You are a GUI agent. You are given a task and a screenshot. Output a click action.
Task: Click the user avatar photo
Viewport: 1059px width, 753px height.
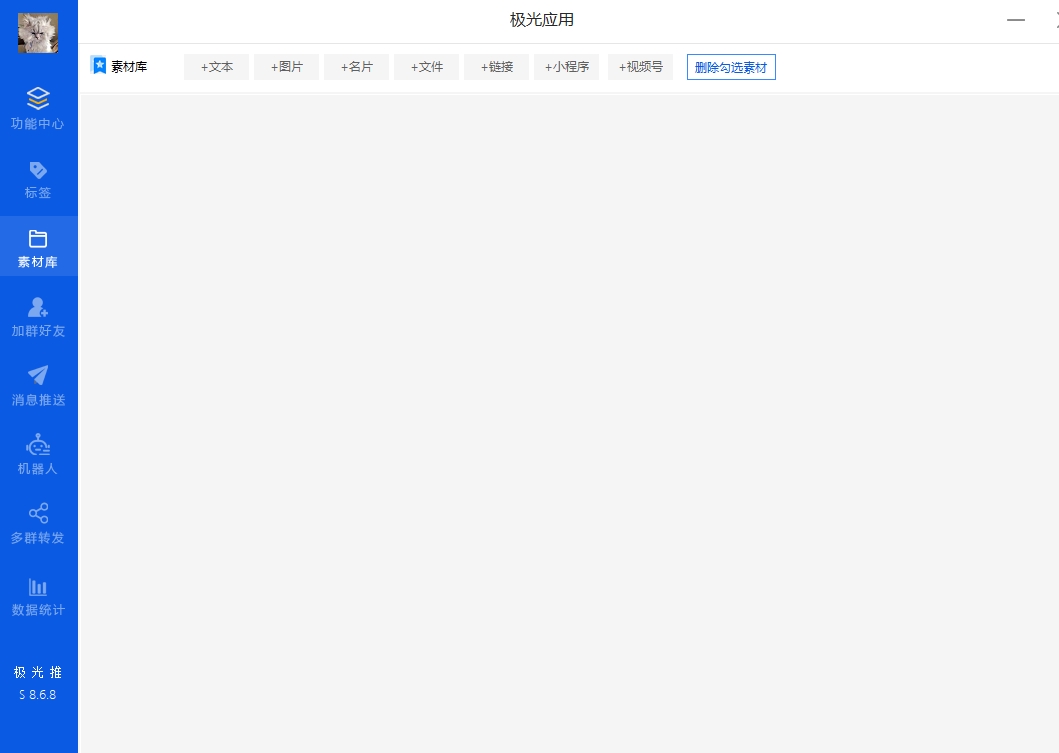38,33
